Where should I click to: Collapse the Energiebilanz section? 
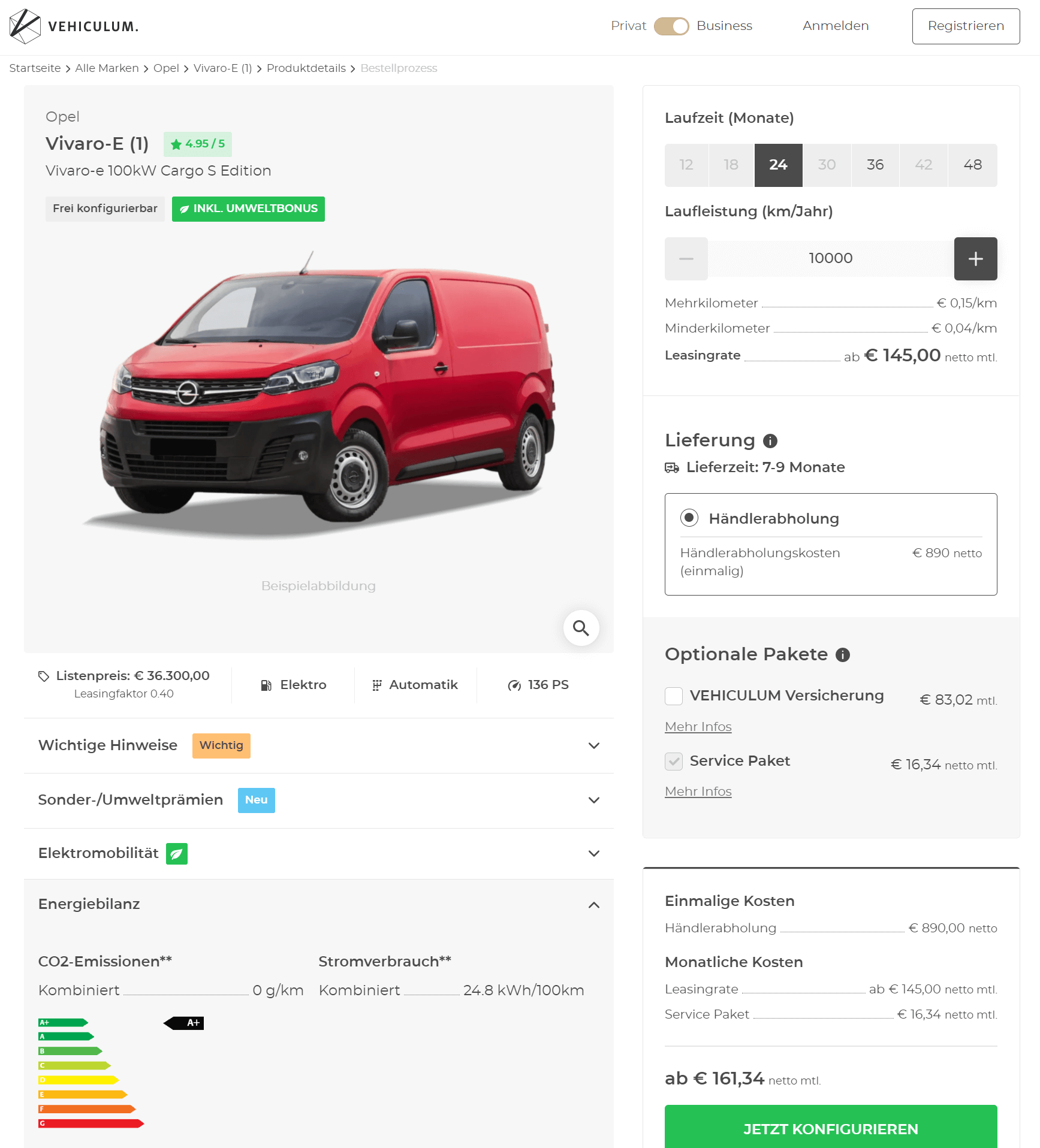pyautogui.click(x=319, y=905)
